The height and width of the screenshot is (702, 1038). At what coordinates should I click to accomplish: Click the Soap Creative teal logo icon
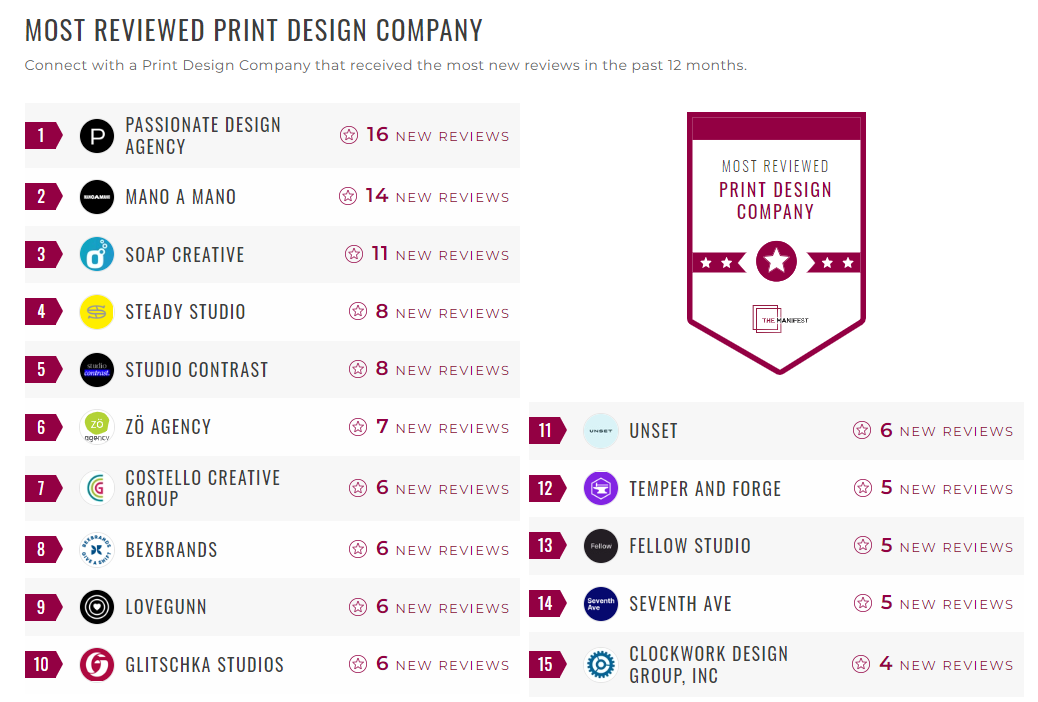(x=96, y=254)
